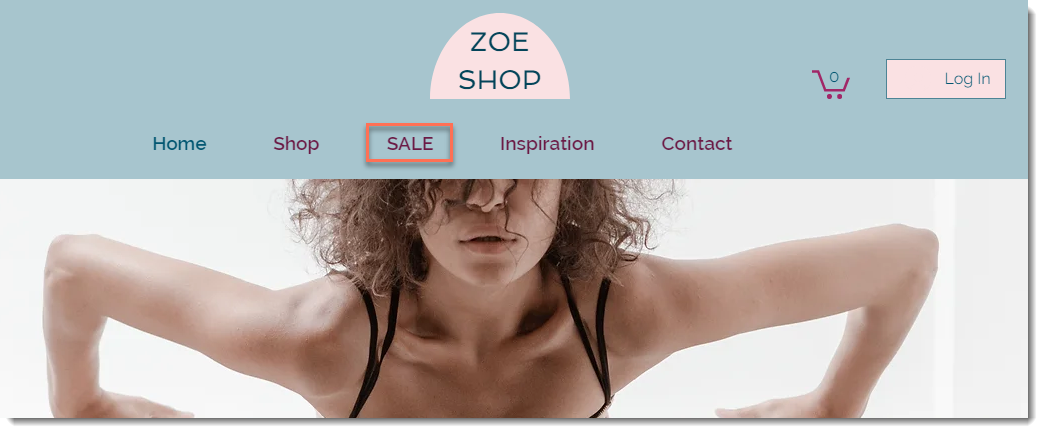This screenshot has height=433, width=1043.
Task: Open the Shop menu item
Action: tap(296, 144)
